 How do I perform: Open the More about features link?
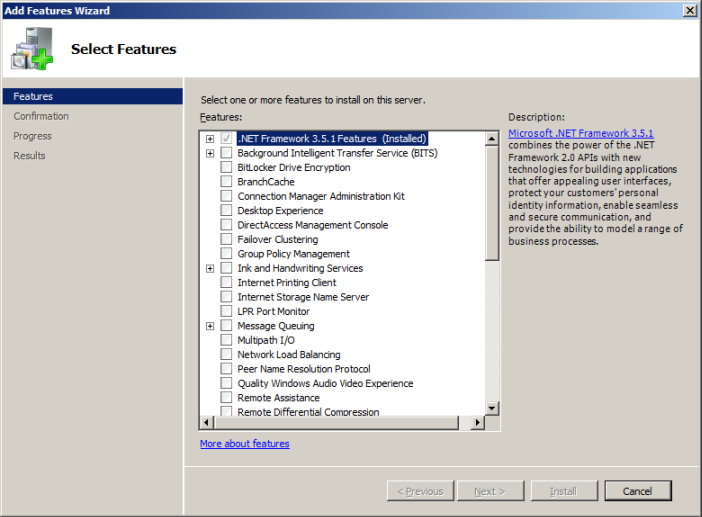click(x=244, y=444)
